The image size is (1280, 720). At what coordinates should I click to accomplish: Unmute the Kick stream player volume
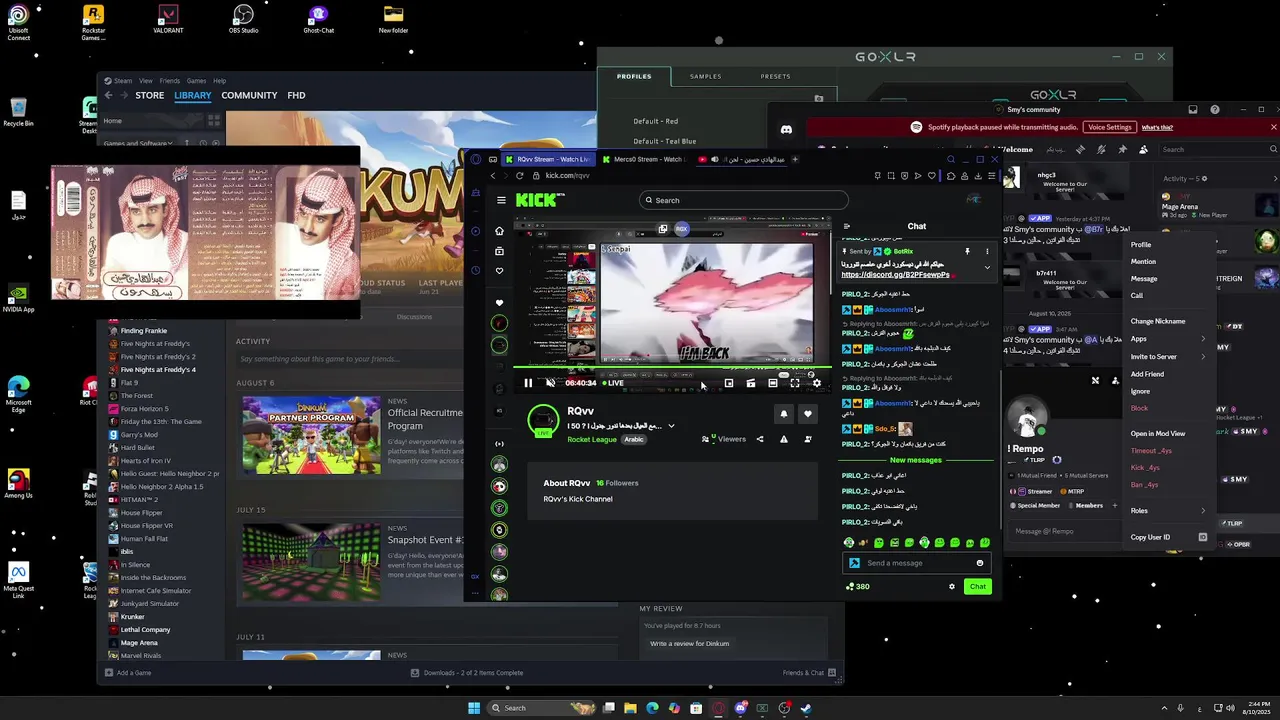[x=550, y=383]
